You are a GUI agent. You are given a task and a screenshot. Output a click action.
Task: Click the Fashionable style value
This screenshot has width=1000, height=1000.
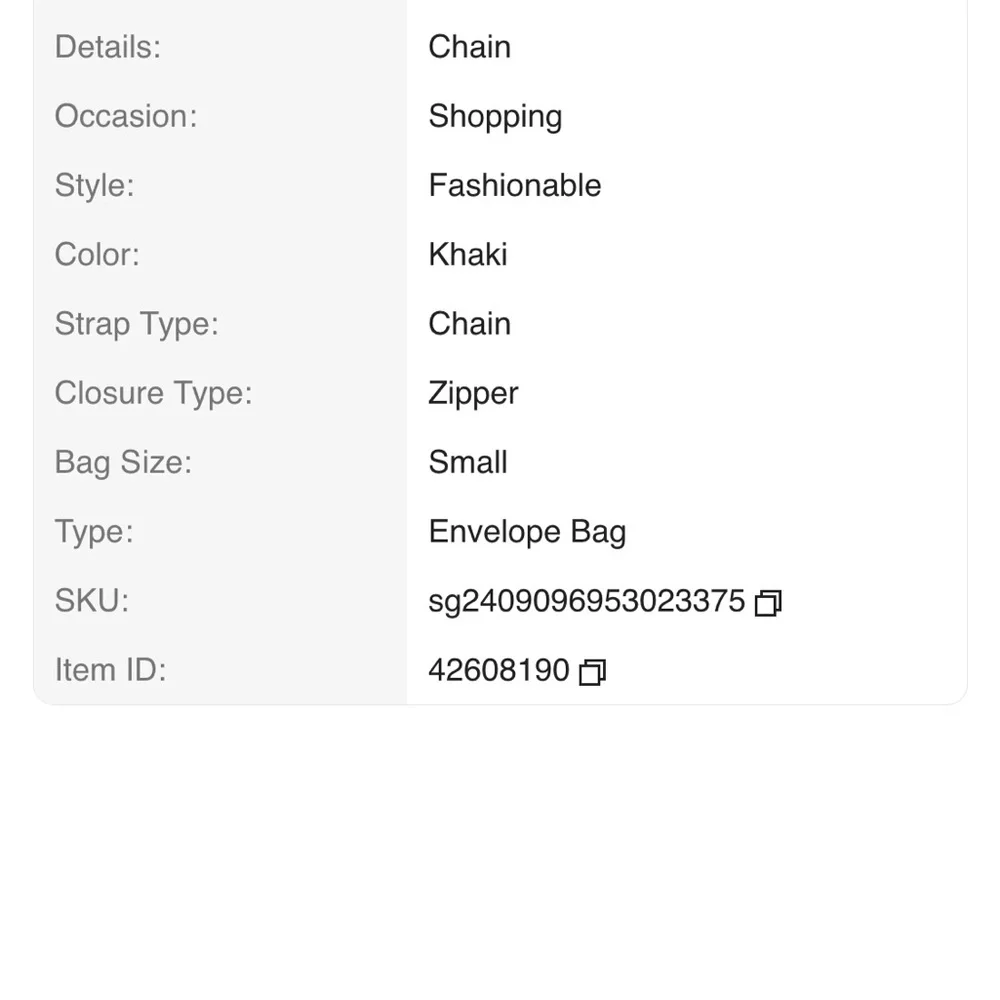point(514,186)
